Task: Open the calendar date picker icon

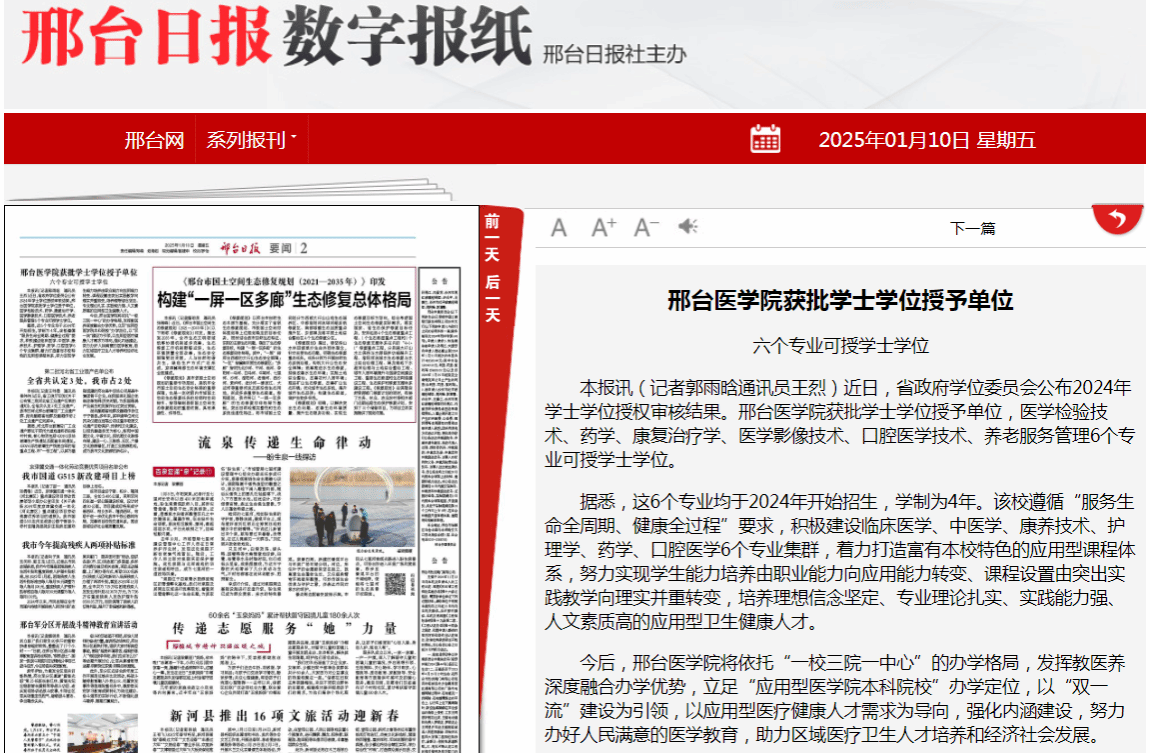Action: tap(765, 139)
